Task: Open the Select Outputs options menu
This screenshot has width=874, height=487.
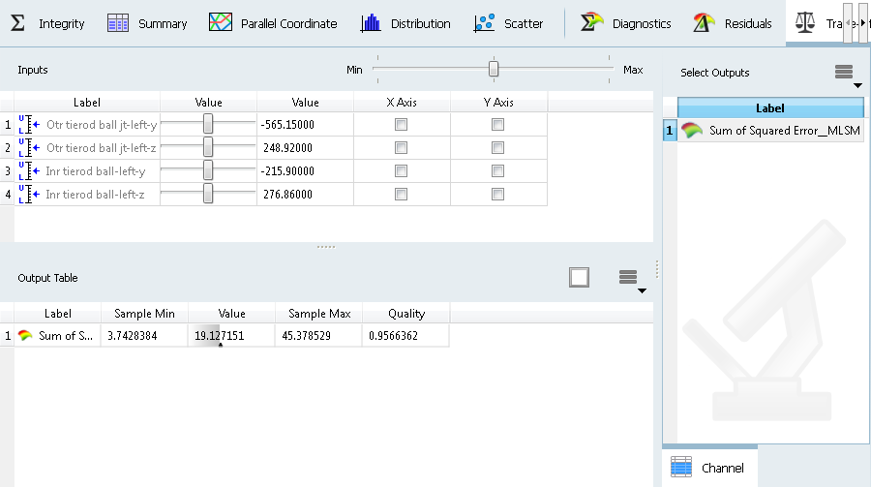Action: (x=844, y=73)
